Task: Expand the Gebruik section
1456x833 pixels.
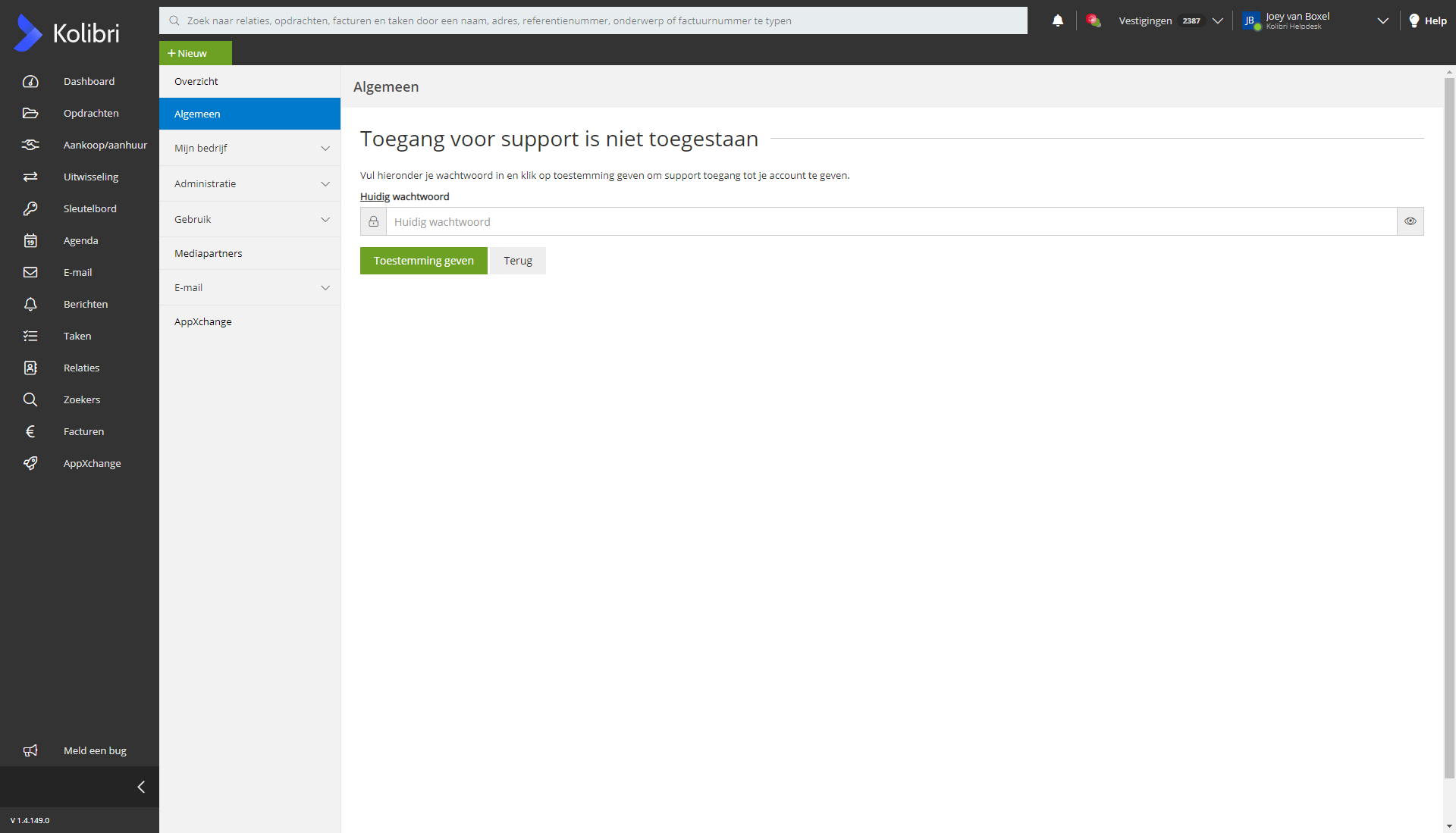Action: pyautogui.click(x=249, y=219)
